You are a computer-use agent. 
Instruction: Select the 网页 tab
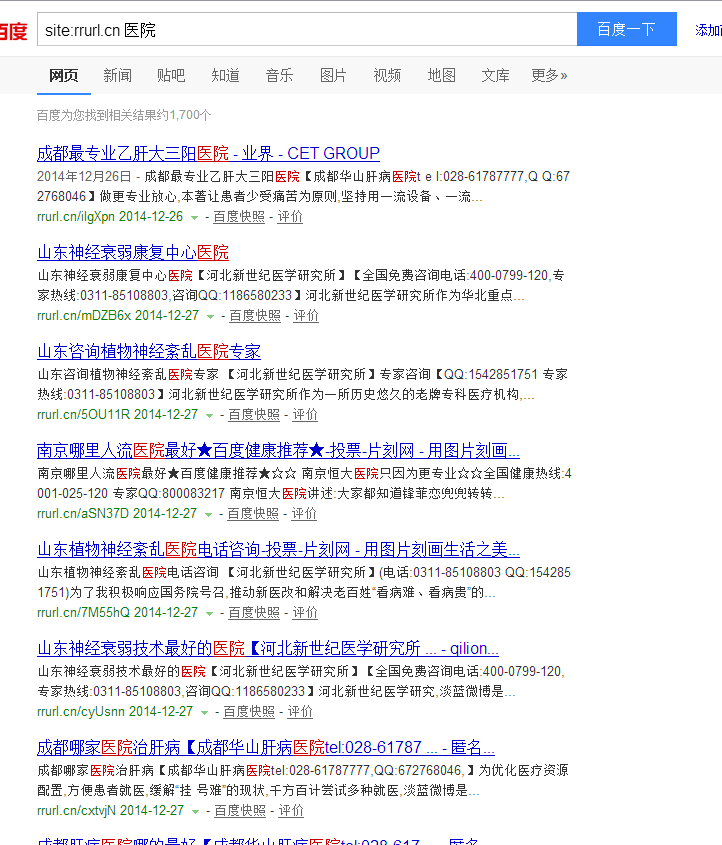(x=64, y=75)
